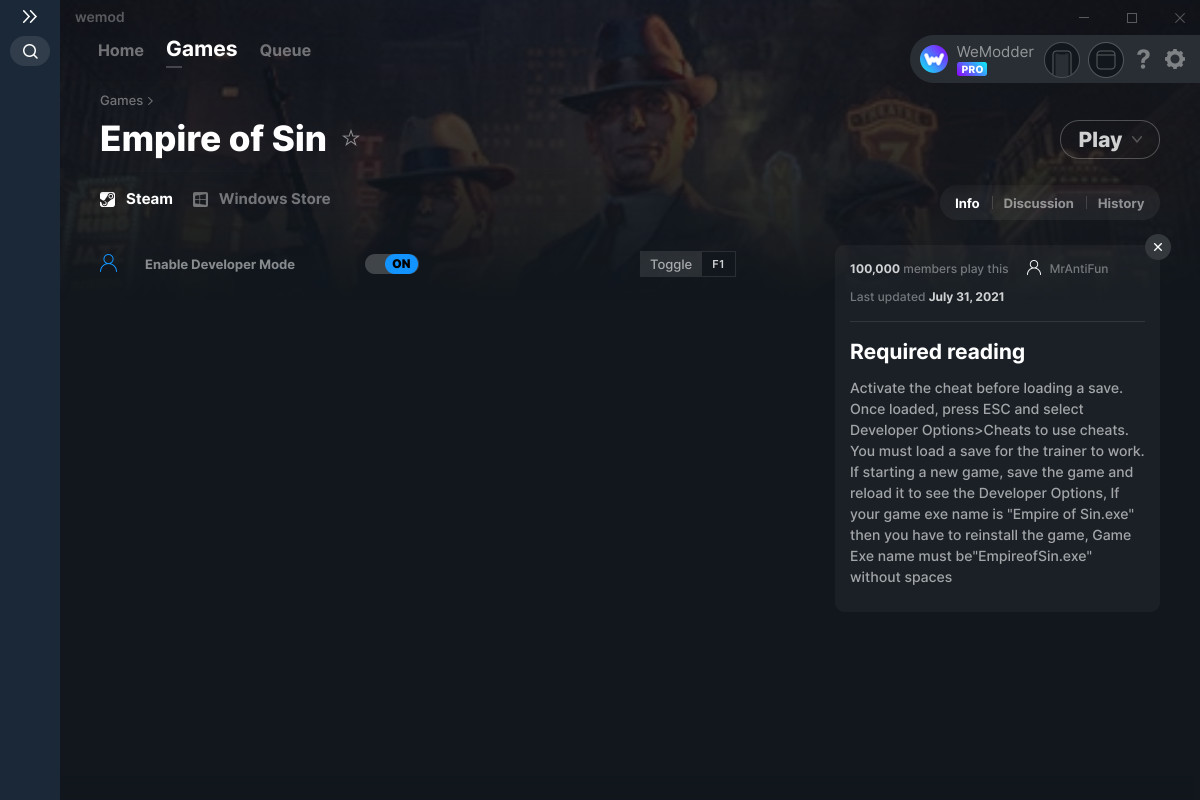This screenshot has height=800, width=1200.
Task: Click the WeMod logo avatar icon
Action: tap(934, 60)
